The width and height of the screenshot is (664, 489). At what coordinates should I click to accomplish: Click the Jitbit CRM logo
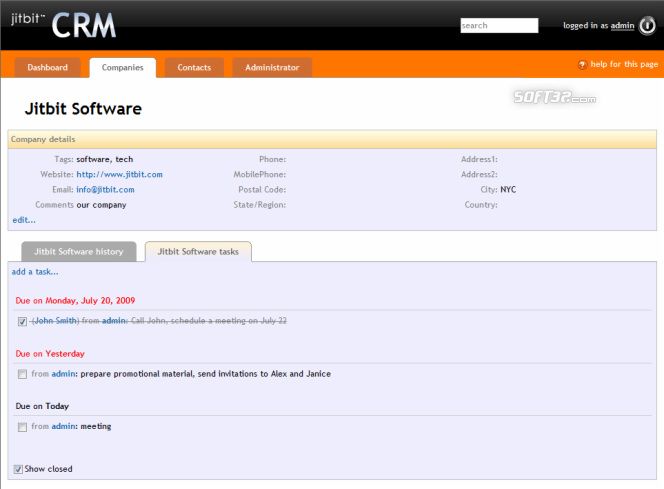click(x=64, y=25)
